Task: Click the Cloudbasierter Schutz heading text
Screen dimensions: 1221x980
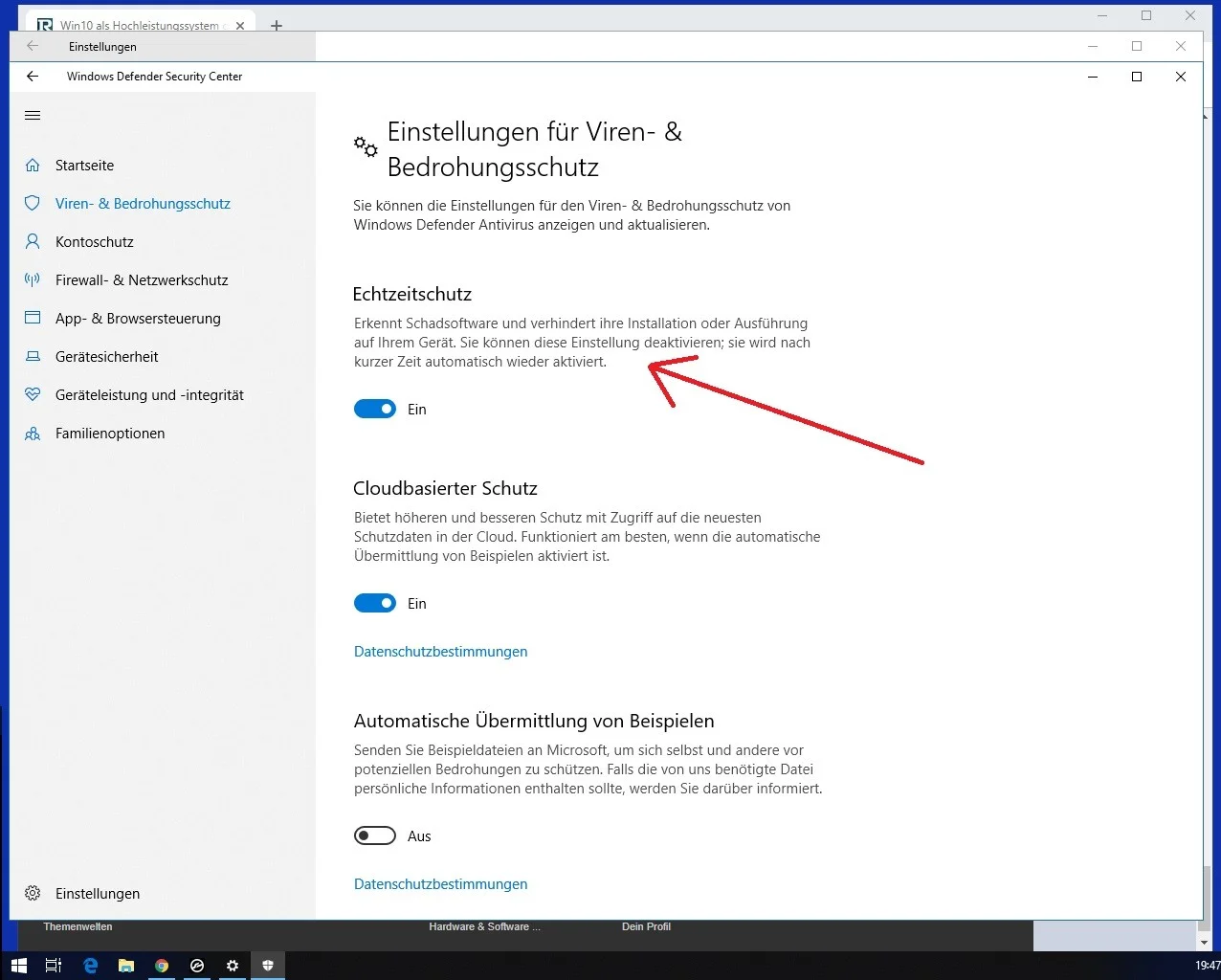Action: (x=445, y=488)
